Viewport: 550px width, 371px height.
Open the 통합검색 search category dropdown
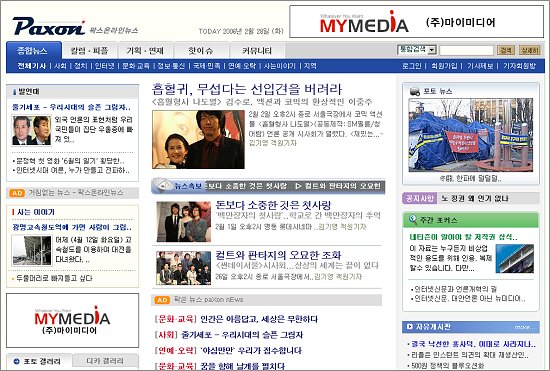tap(416, 50)
